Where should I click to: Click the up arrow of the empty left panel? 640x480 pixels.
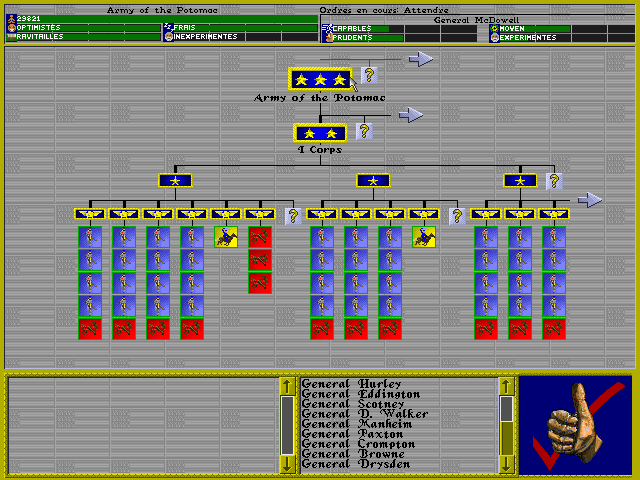(287, 386)
